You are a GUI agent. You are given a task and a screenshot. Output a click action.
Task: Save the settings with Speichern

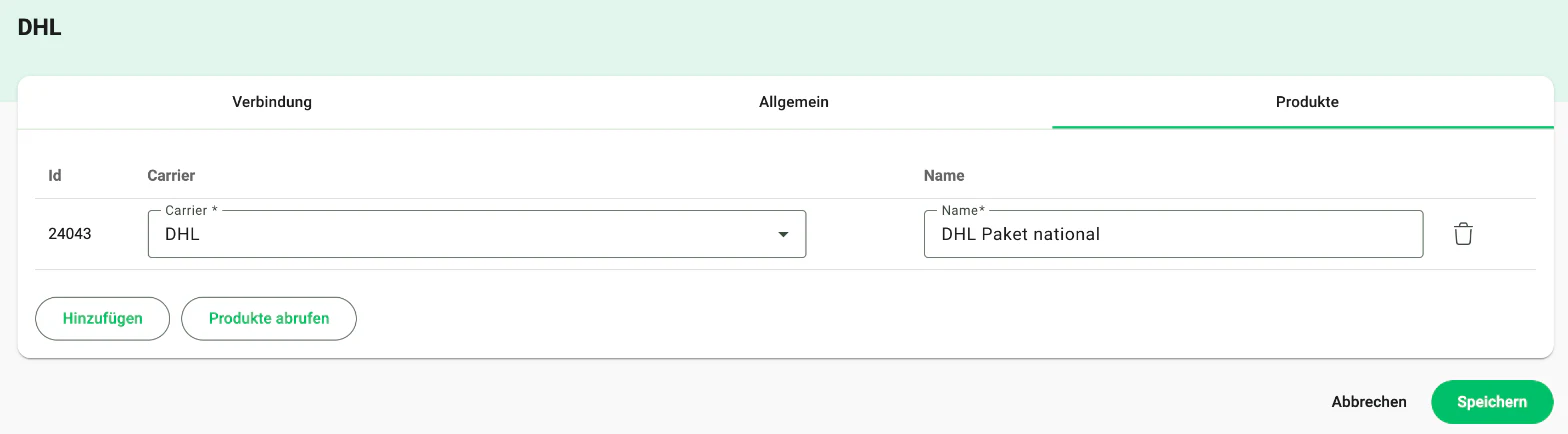point(1492,402)
